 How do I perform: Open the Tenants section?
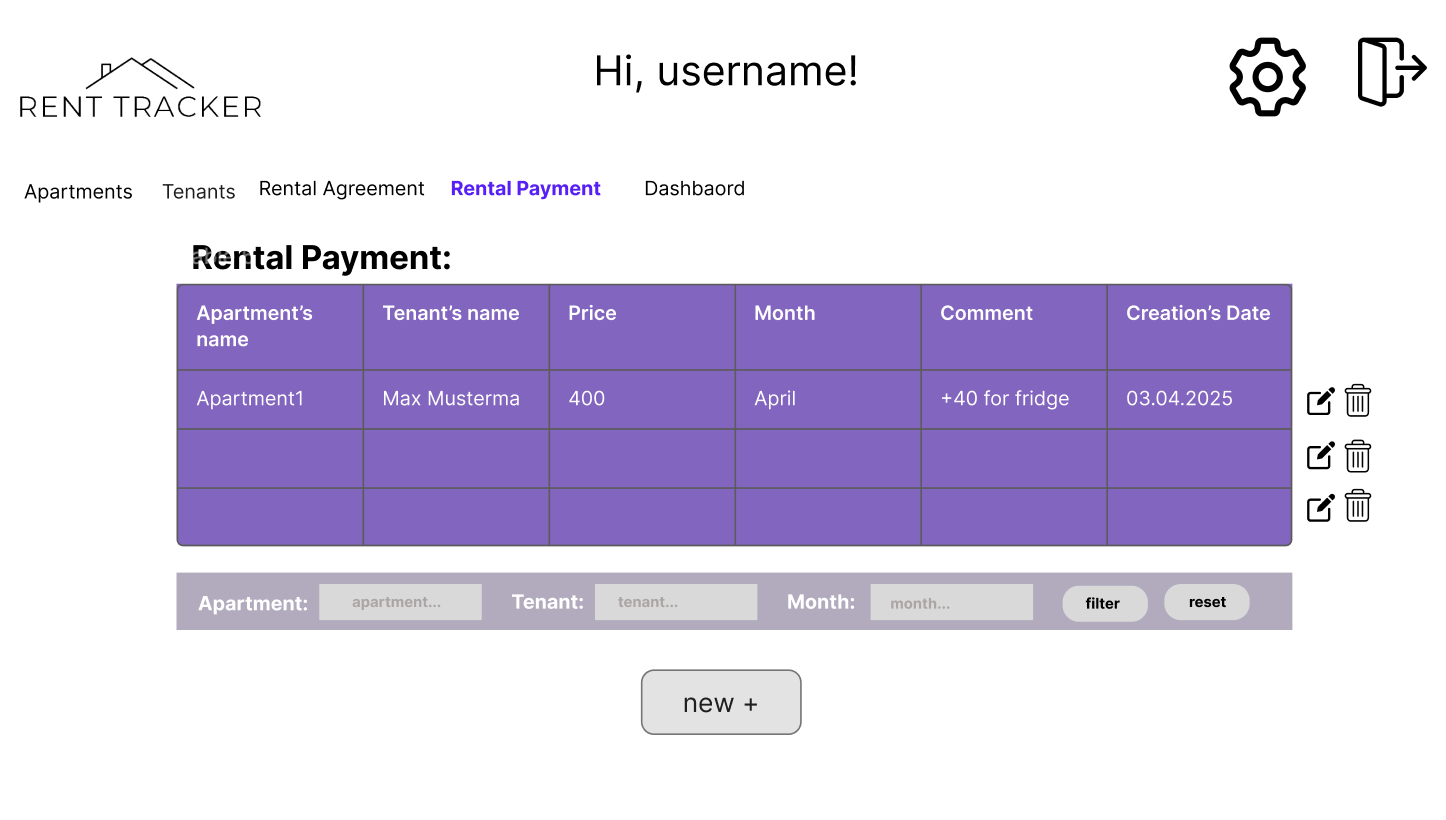click(x=198, y=191)
